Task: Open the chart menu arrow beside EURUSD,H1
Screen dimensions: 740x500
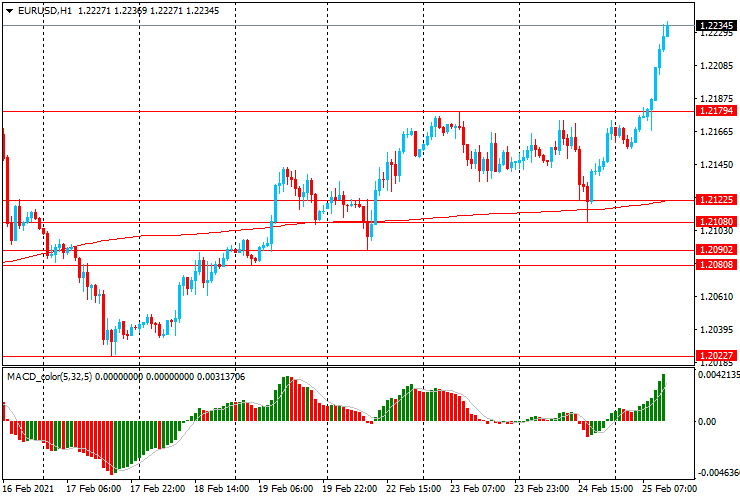Action: point(9,11)
